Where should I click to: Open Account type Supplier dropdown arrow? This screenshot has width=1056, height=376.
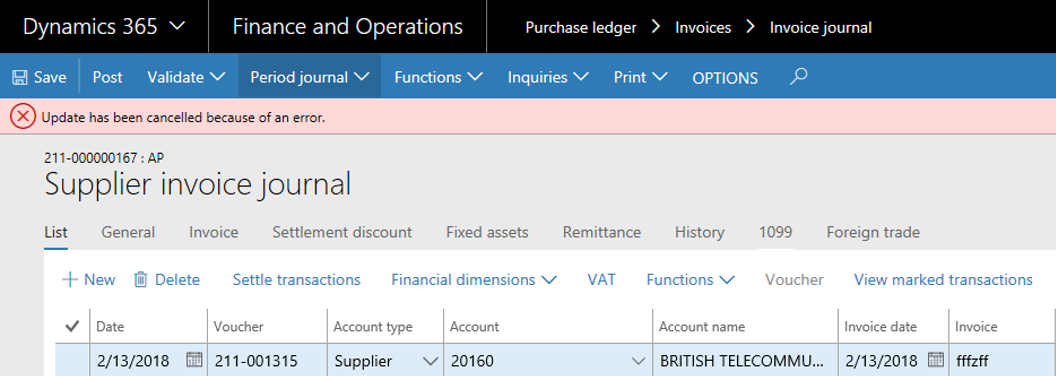click(430, 361)
